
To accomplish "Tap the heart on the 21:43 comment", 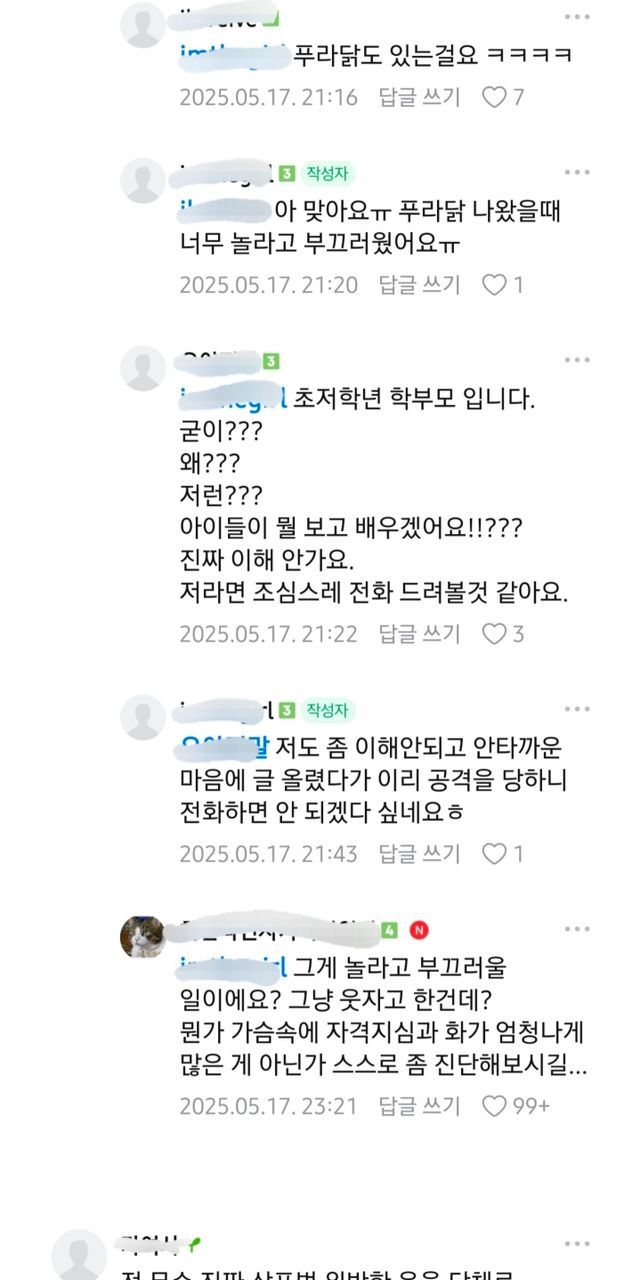I will 494,853.
